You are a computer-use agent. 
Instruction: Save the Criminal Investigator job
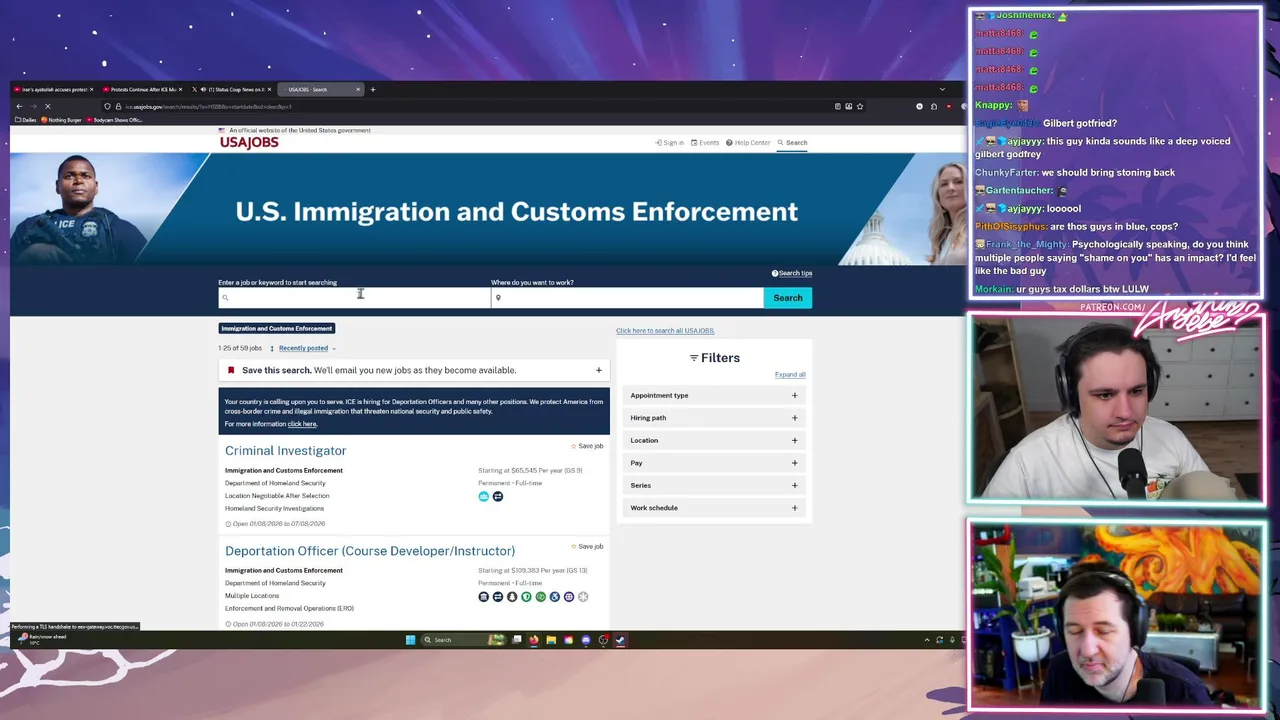coord(587,446)
